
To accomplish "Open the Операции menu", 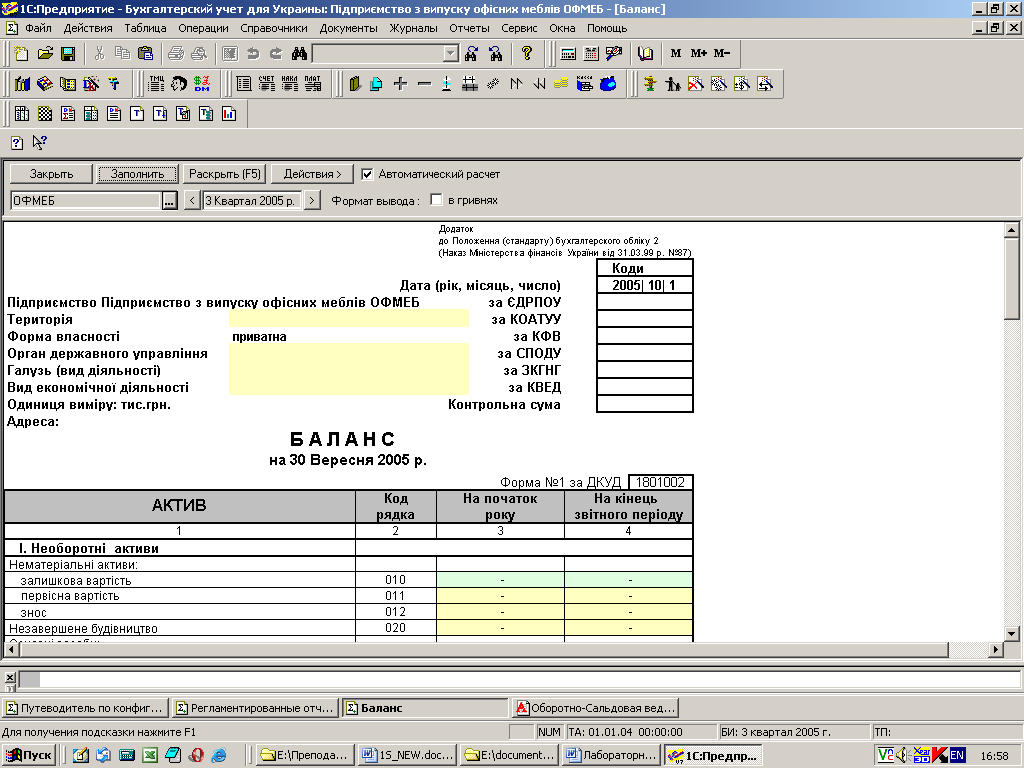I will pyautogui.click(x=203, y=28).
